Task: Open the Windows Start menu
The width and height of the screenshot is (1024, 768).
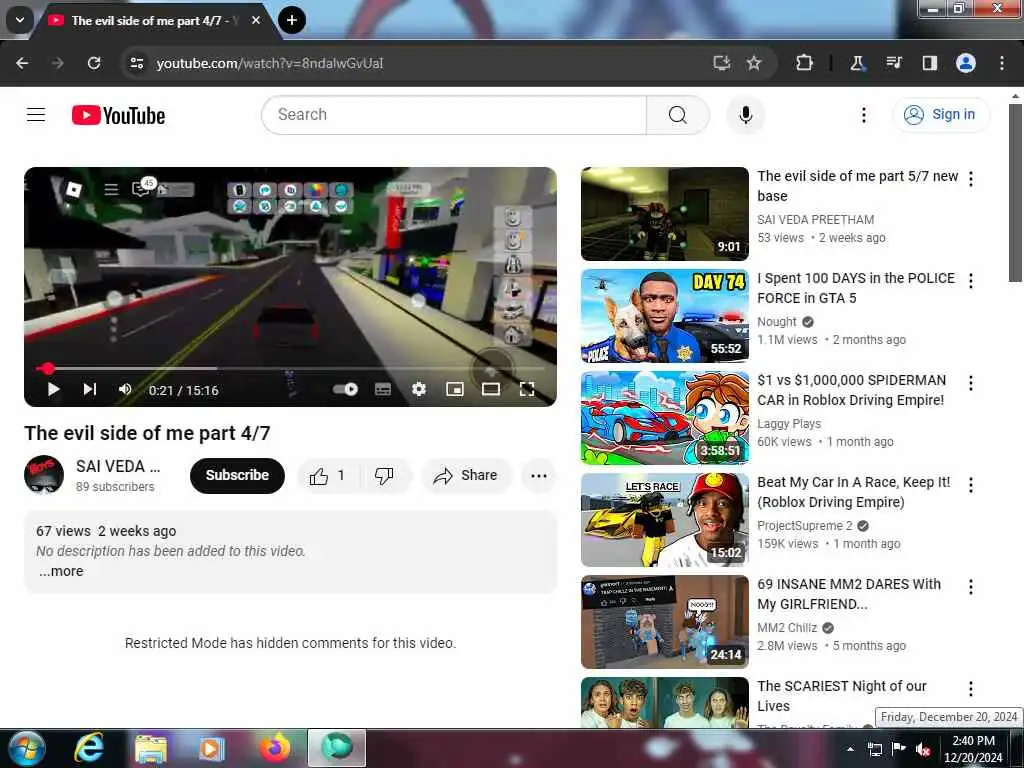Action: pyautogui.click(x=27, y=749)
